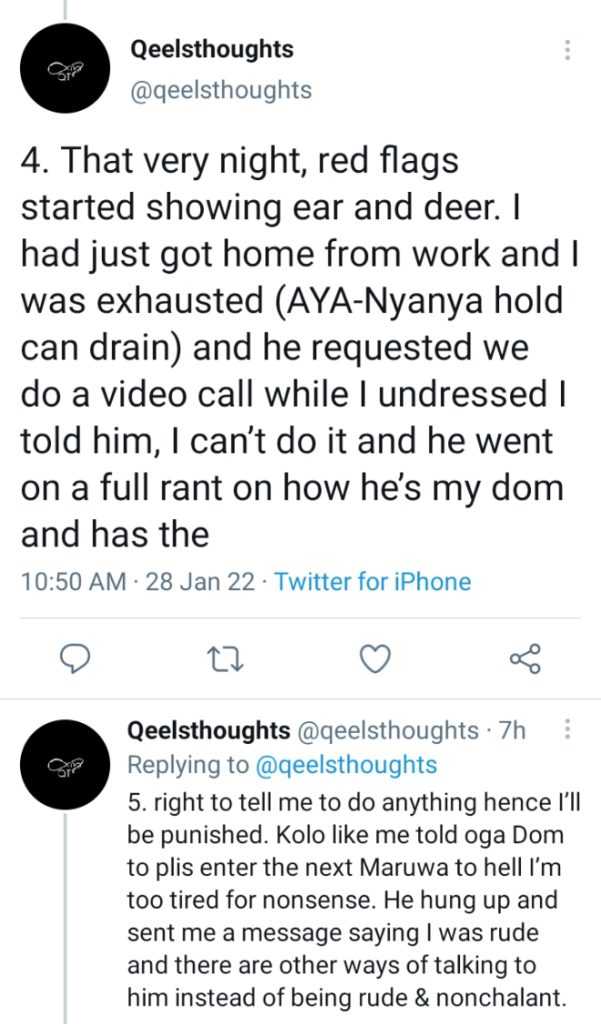Open the main tweet's profile avatar
The width and height of the screenshot is (601, 1024).
pyautogui.click(x=66, y=68)
